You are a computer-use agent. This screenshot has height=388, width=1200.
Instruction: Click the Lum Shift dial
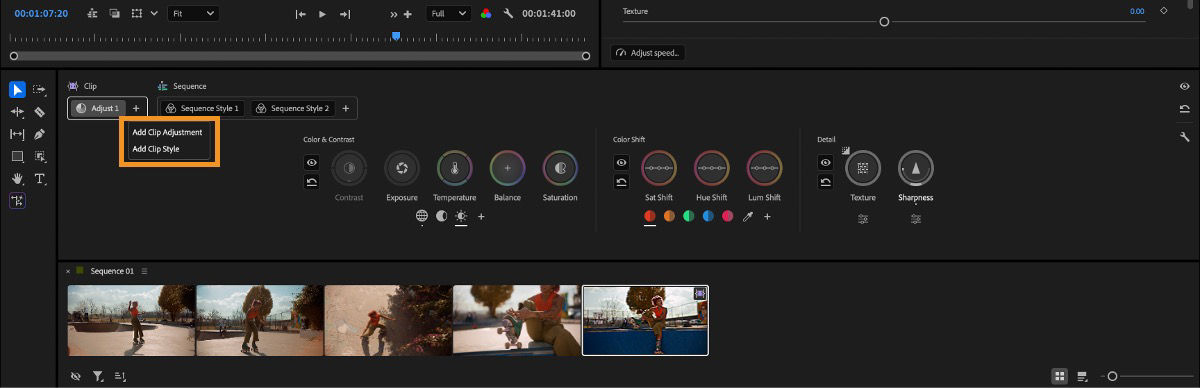[x=764, y=168]
